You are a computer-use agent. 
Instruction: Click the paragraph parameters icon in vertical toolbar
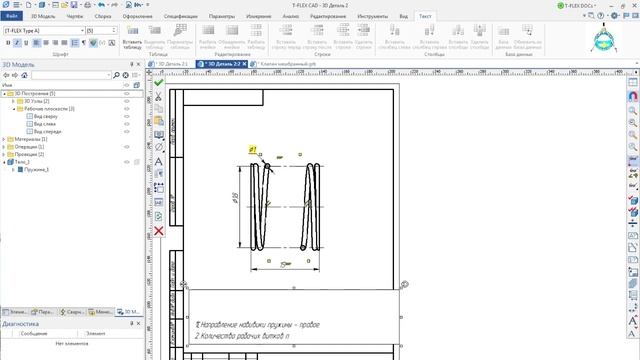[159, 174]
